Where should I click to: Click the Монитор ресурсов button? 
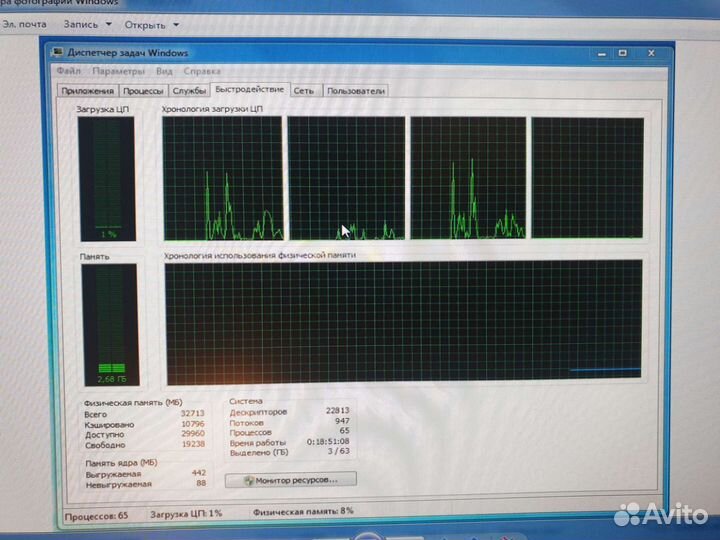tap(291, 480)
